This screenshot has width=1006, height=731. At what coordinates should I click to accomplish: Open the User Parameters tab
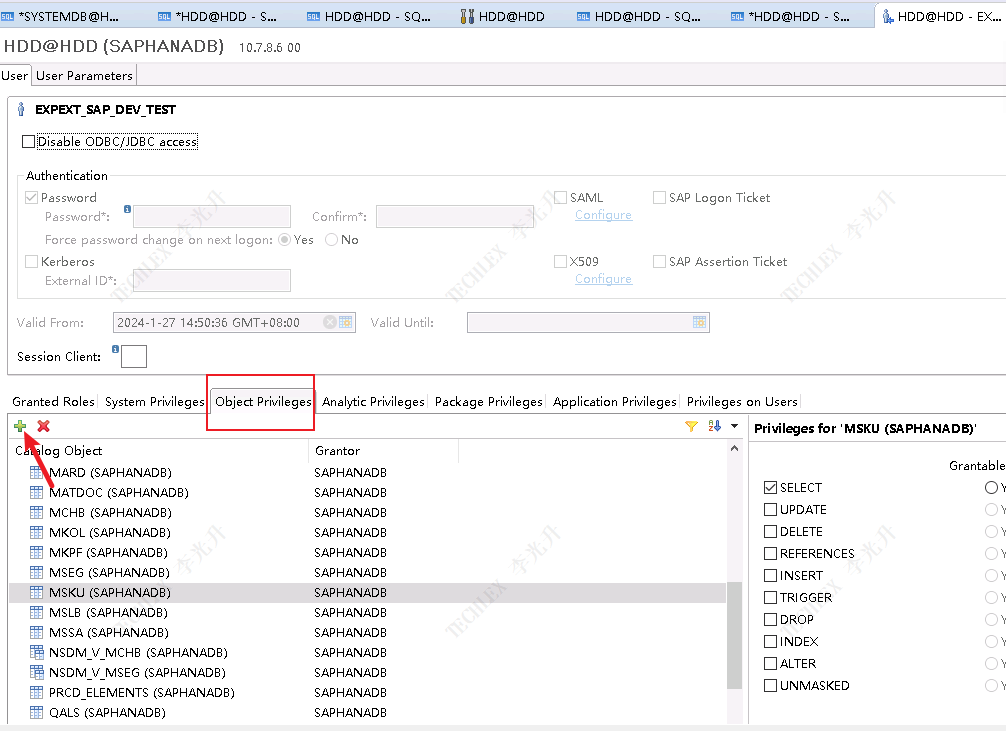[84, 76]
